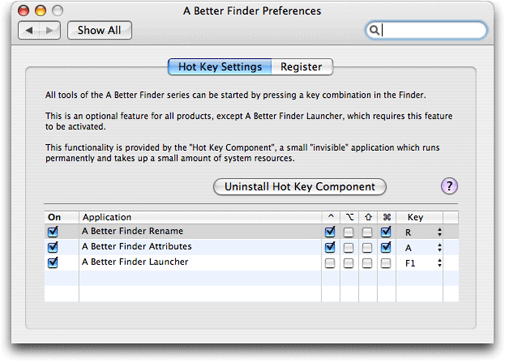Enable the Control modifier for A Better Finder Launcher
The image size is (505, 362).
coord(330,263)
